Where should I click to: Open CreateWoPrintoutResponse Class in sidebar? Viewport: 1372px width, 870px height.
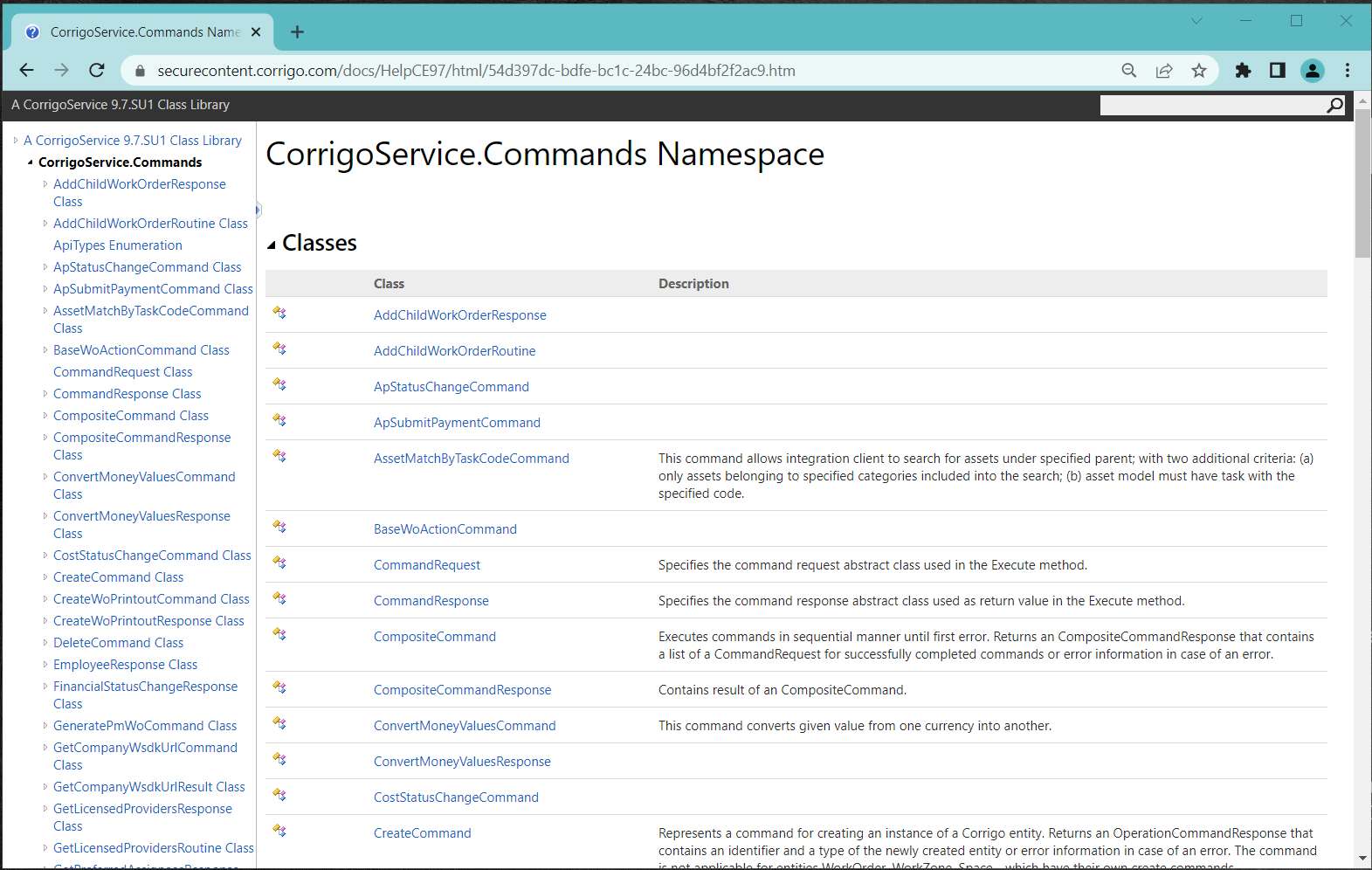point(148,621)
